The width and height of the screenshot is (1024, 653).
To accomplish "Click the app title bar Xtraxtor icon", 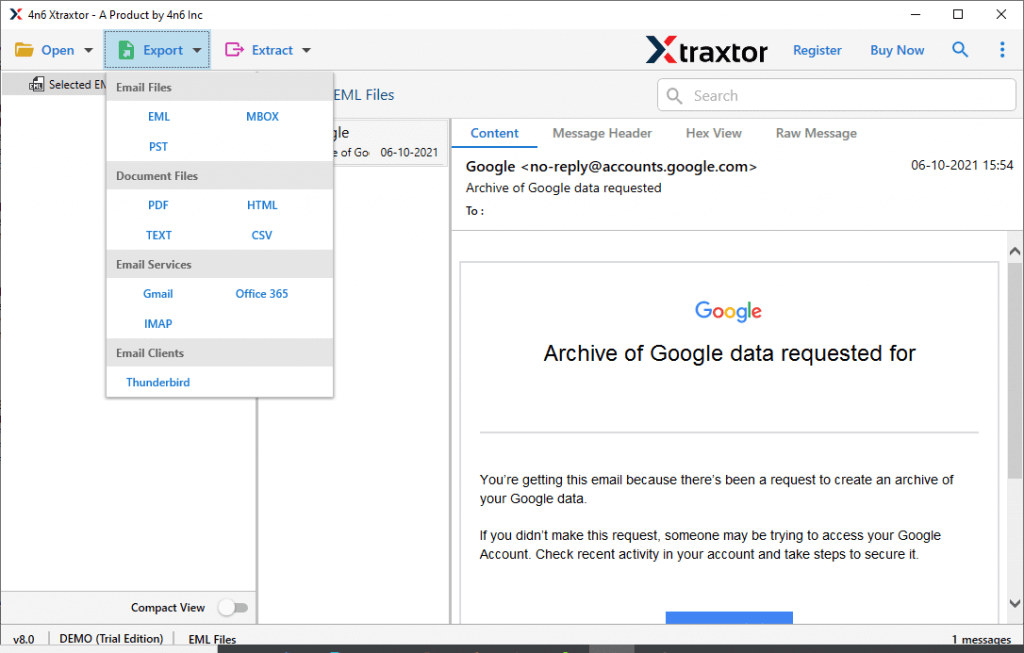I will click(x=16, y=14).
